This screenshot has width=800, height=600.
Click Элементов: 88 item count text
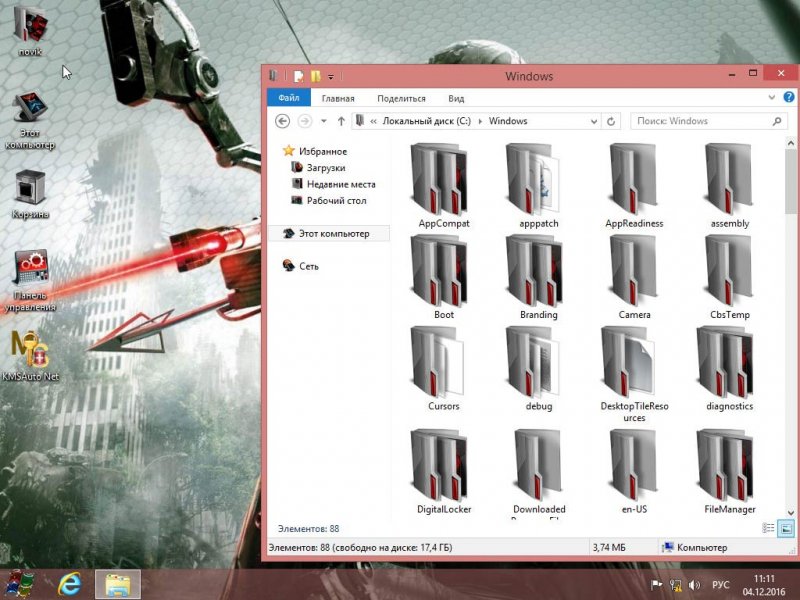308,529
